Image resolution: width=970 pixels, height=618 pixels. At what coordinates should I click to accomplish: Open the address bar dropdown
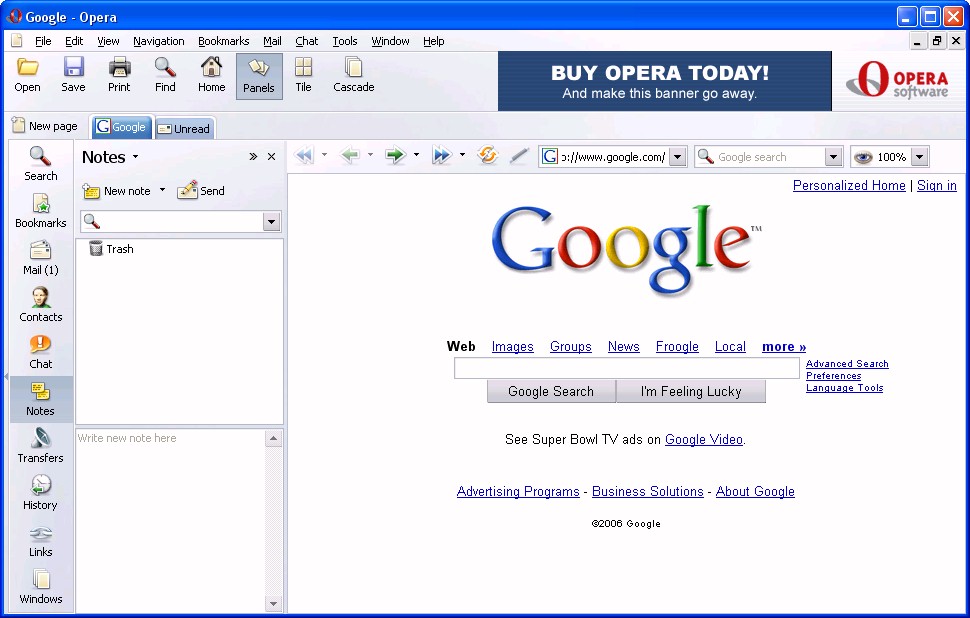coord(677,157)
